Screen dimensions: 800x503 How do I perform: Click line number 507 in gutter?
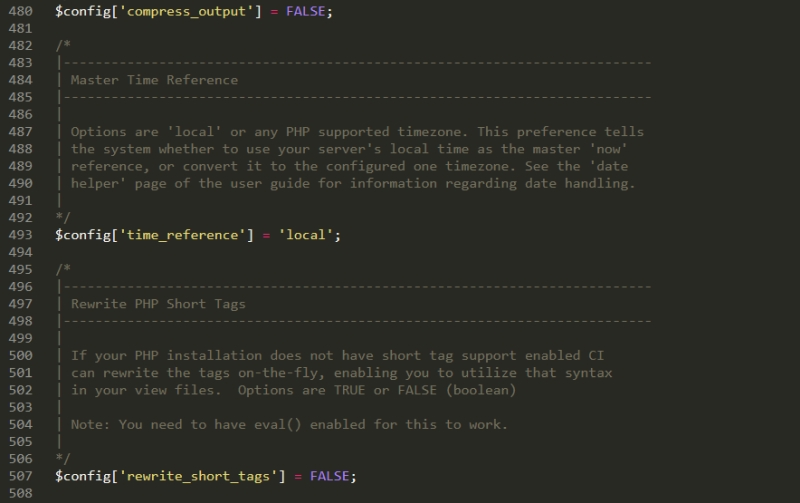tap(20, 476)
